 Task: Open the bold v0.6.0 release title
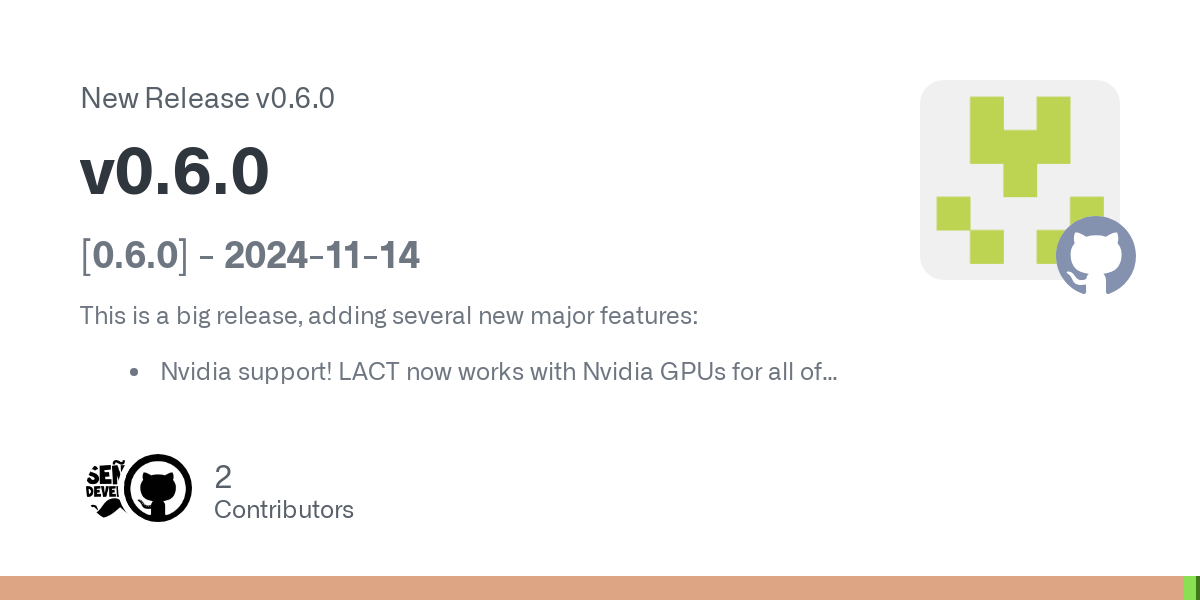coord(174,171)
